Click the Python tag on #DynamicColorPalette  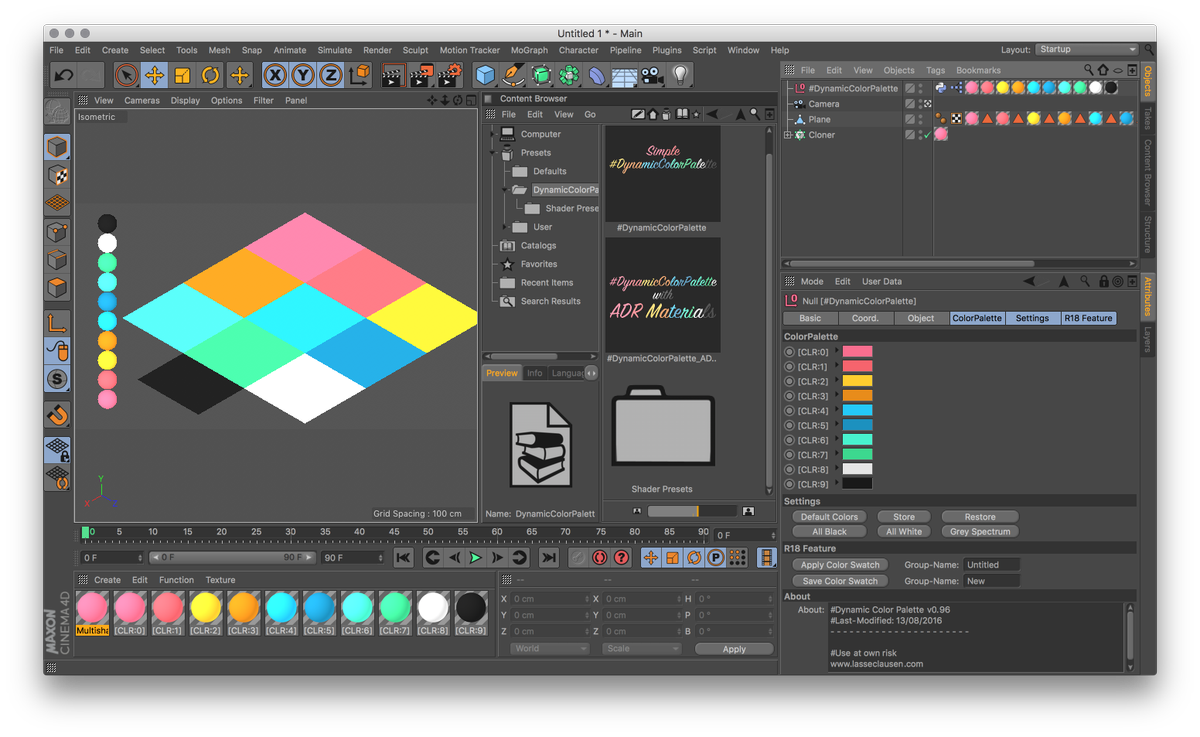tap(941, 86)
